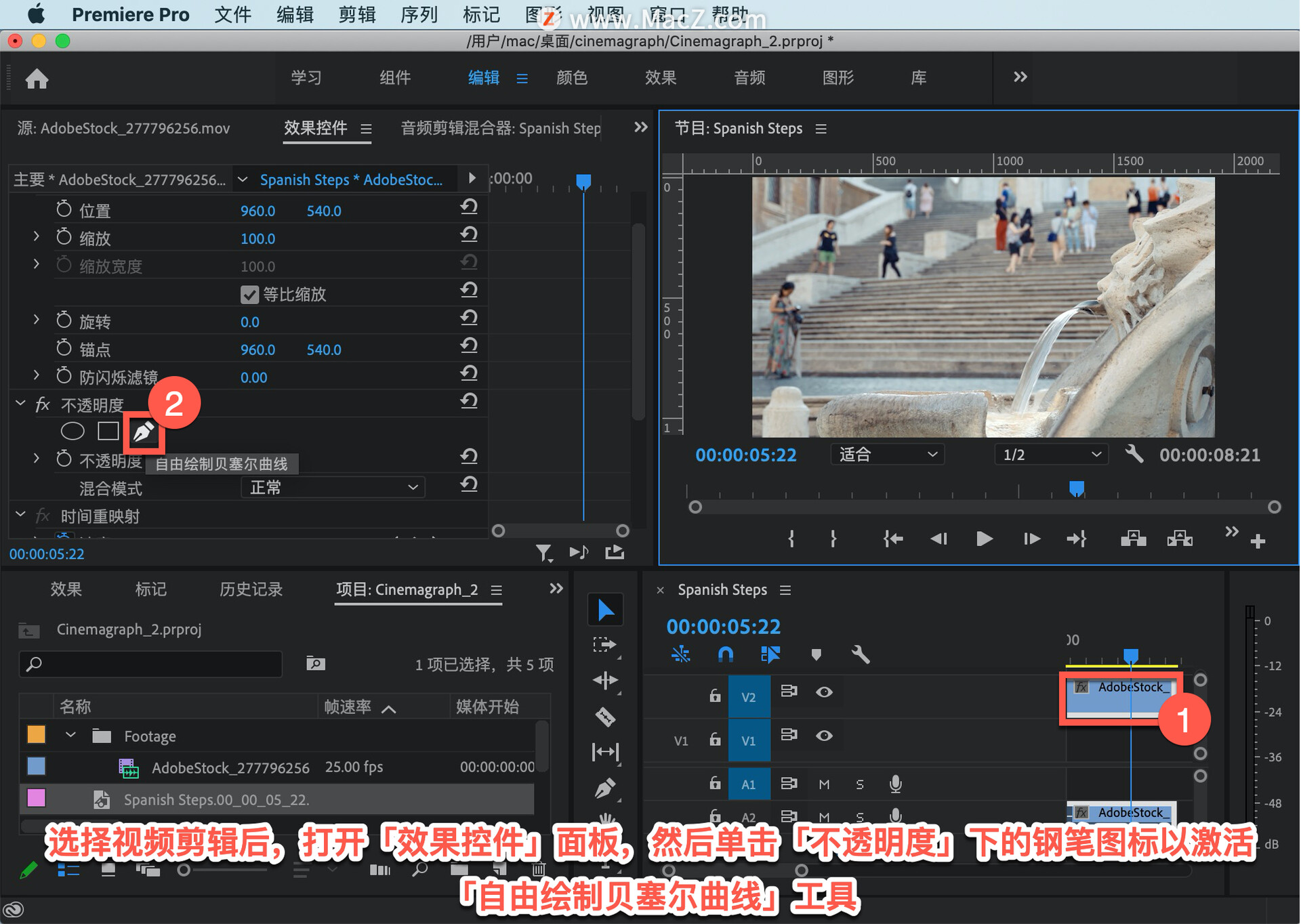Screen dimensions: 1301x924
Task: Switch to the 颜色 workspace
Action: pos(572,78)
